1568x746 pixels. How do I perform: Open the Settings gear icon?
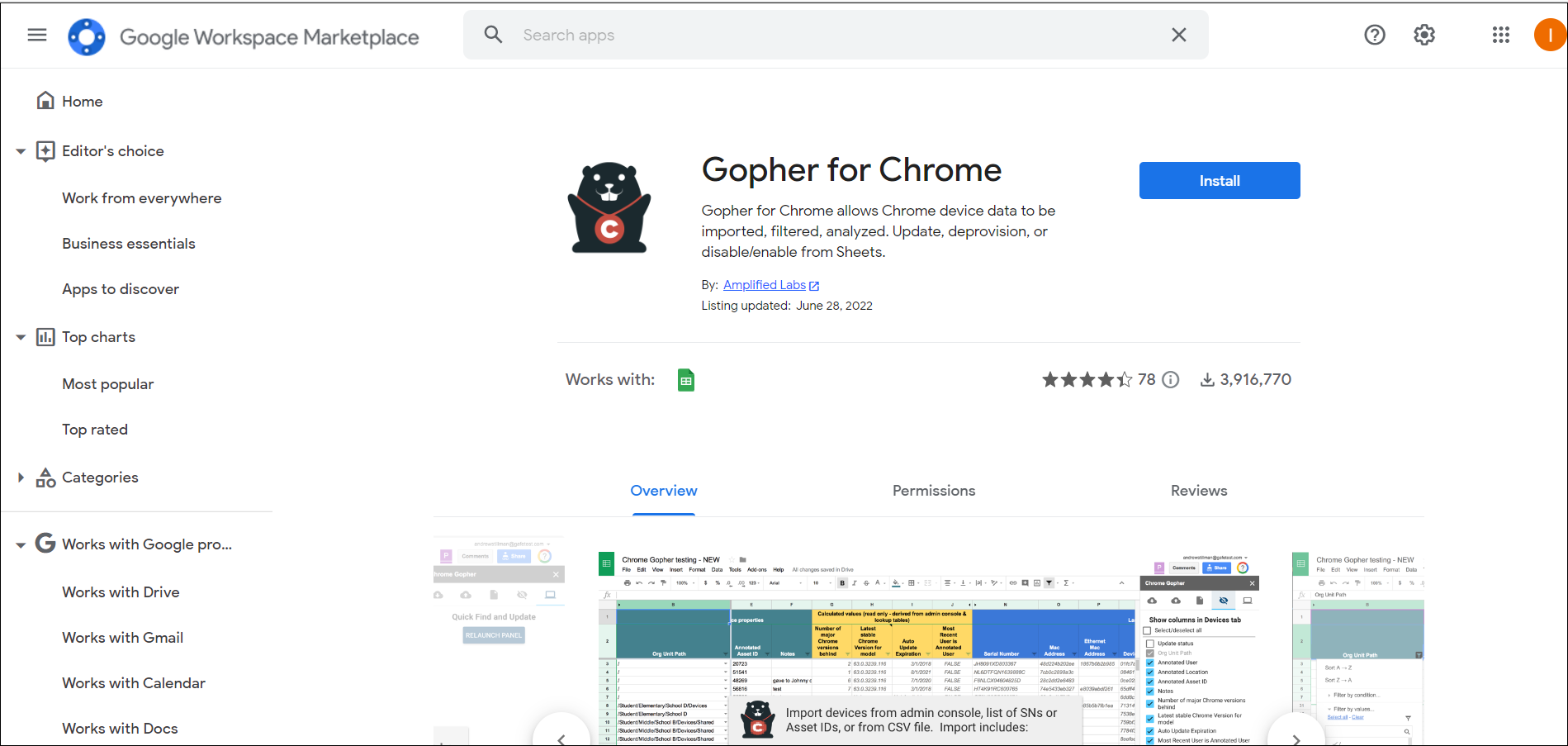tap(1424, 35)
